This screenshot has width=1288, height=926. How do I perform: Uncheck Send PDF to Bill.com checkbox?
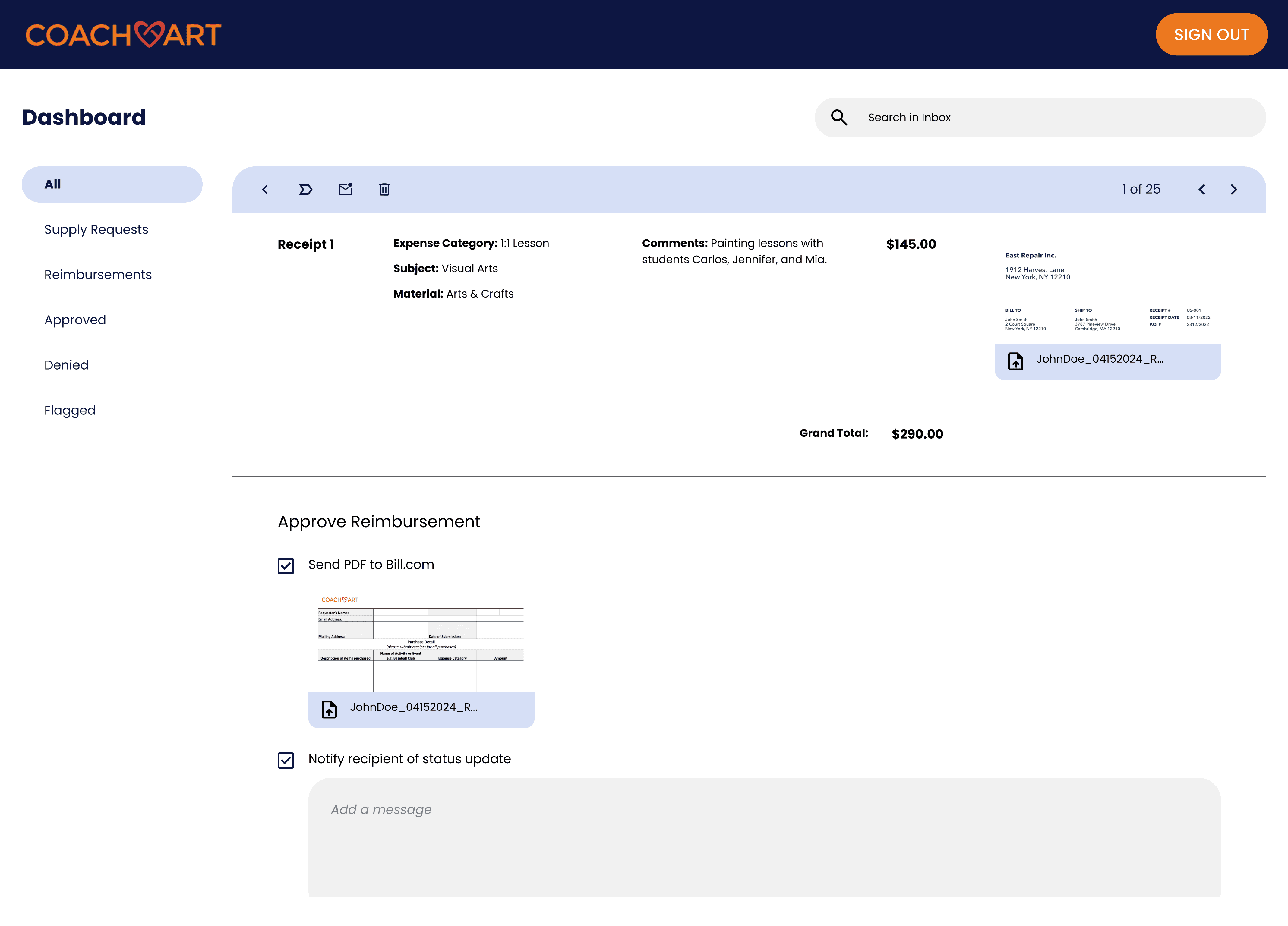[x=286, y=566]
